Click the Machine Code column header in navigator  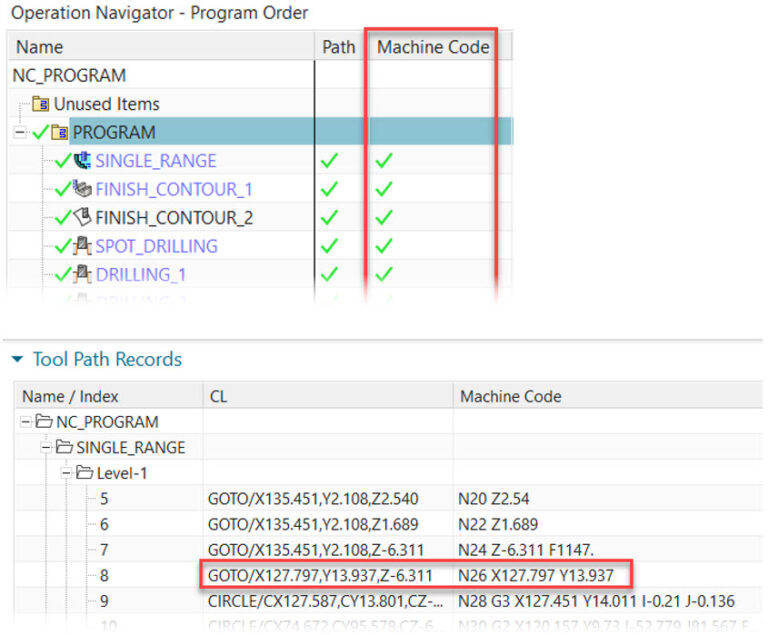point(432,47)
